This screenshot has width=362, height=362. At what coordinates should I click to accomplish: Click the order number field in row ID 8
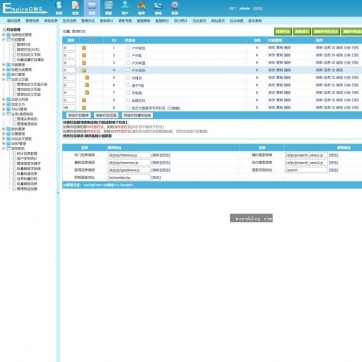(x=69, y=108)
